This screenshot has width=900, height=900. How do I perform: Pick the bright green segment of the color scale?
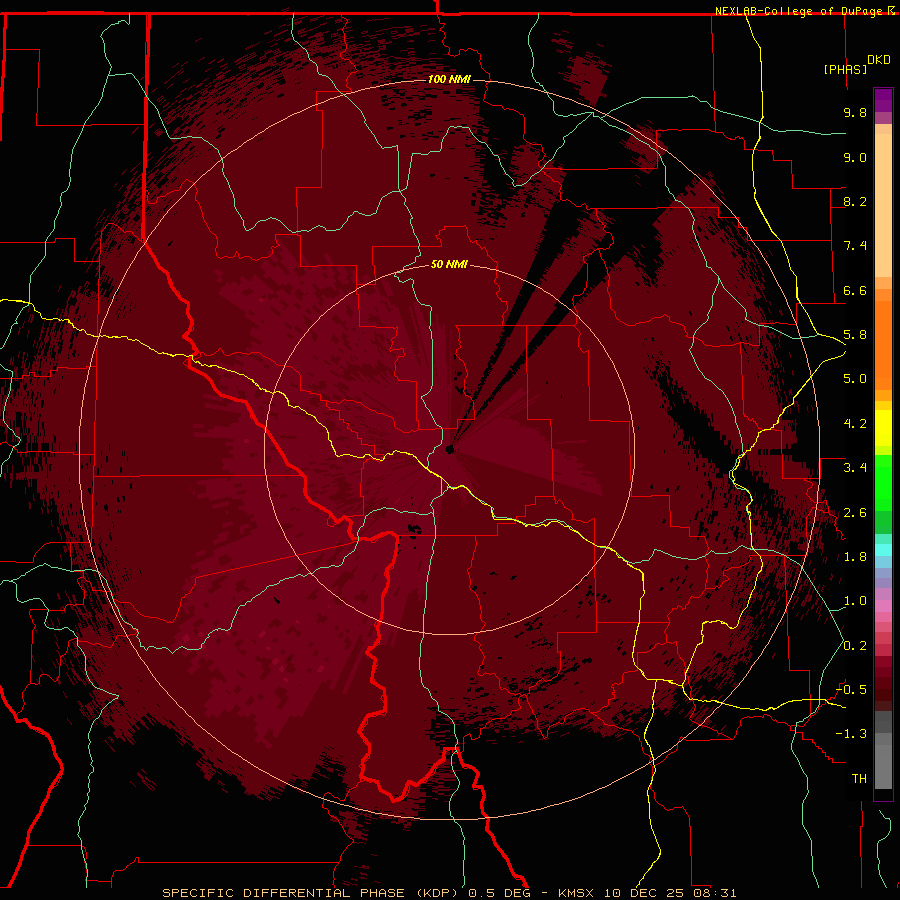point(883,482)
